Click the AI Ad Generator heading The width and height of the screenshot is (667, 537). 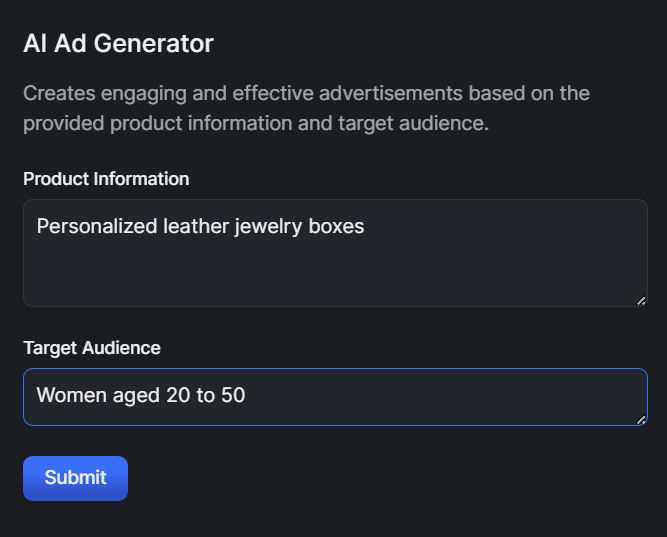click(x=118, y=44)
